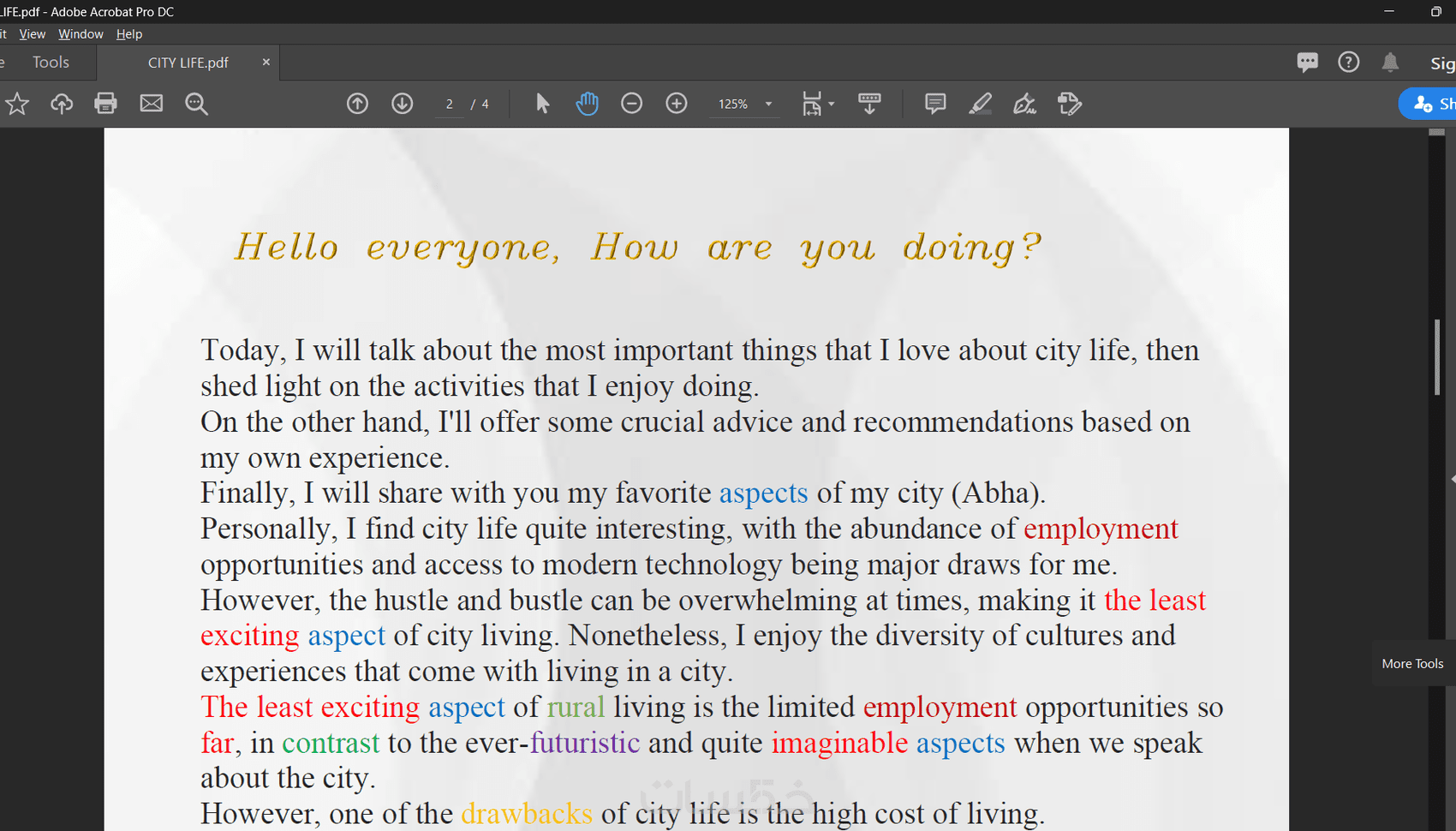Enable scrolling read mode icon

tap(869, 104)
